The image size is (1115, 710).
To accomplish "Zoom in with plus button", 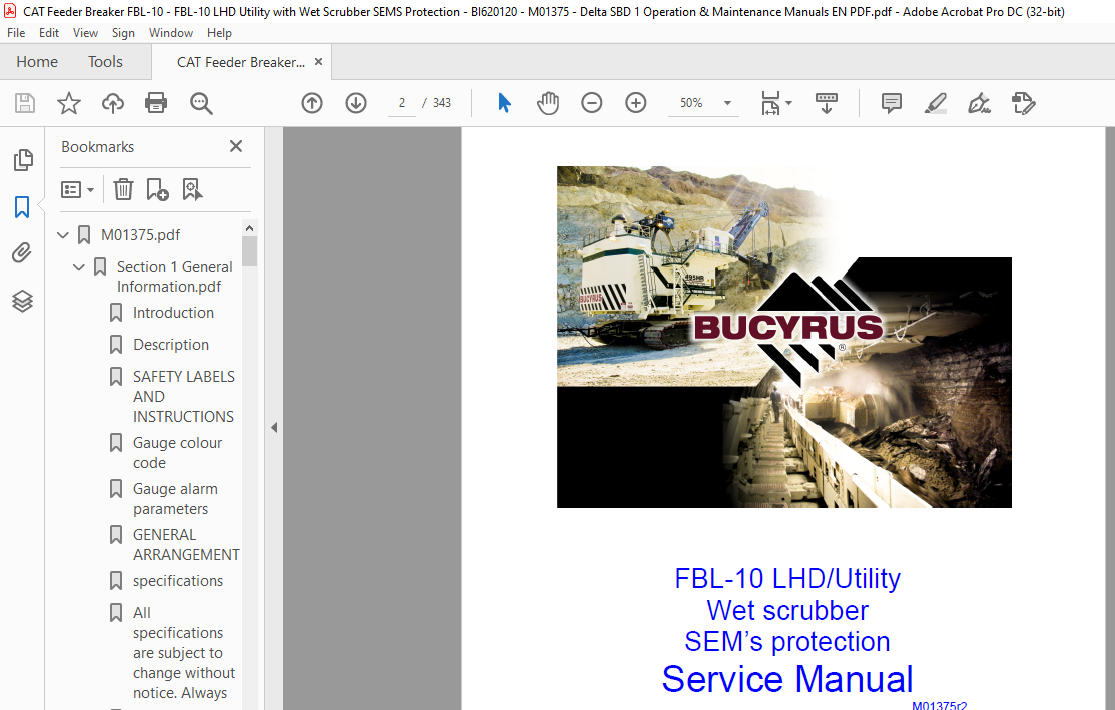I will 636,103.
